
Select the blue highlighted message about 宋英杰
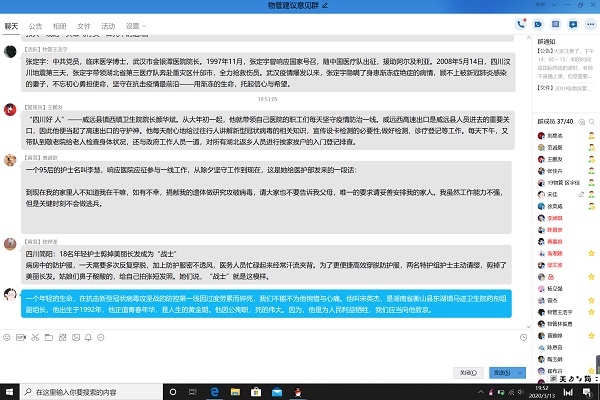pyautogui.click(x=266, y=304)
